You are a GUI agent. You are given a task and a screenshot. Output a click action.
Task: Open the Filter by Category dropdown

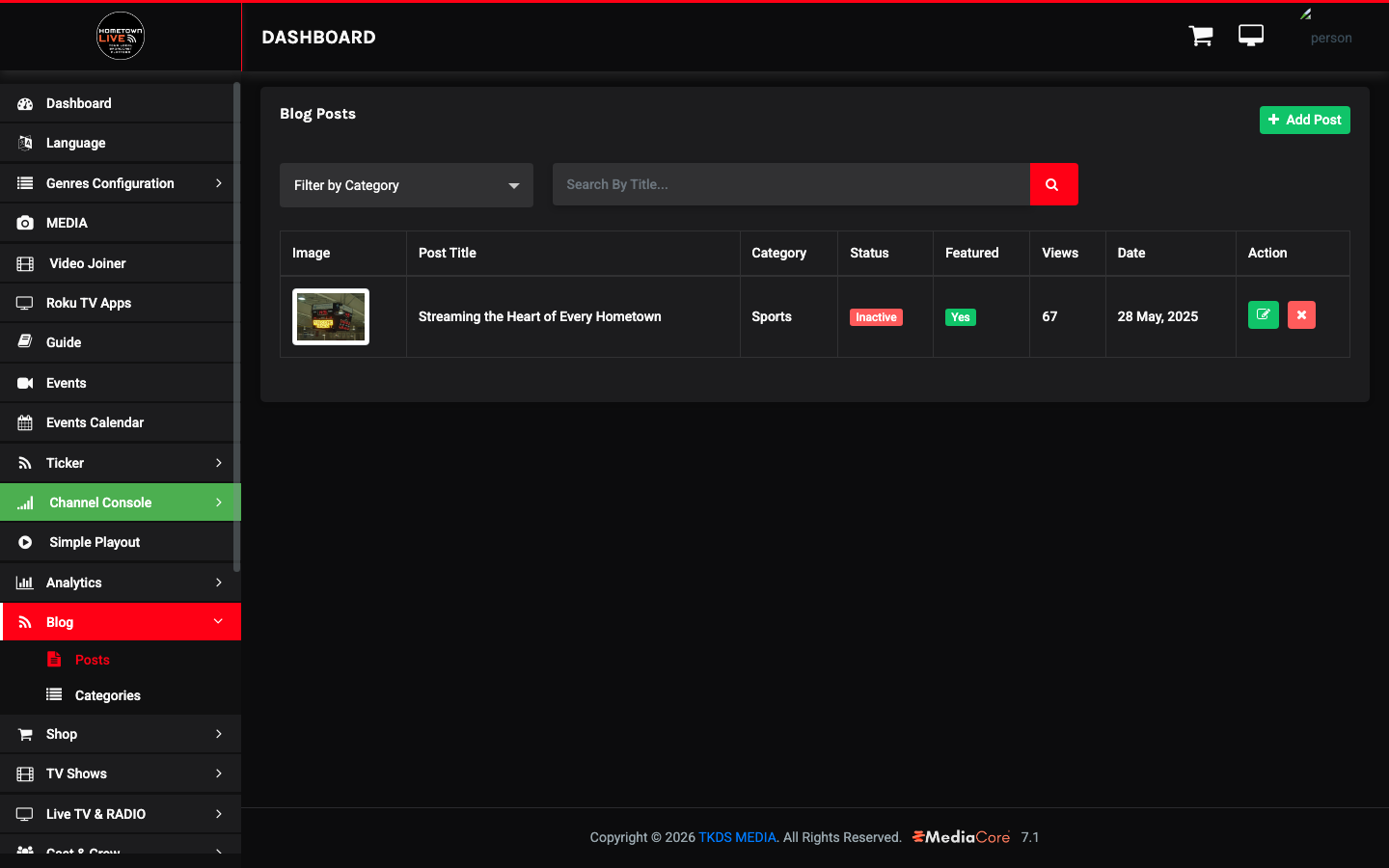point(406,185)
